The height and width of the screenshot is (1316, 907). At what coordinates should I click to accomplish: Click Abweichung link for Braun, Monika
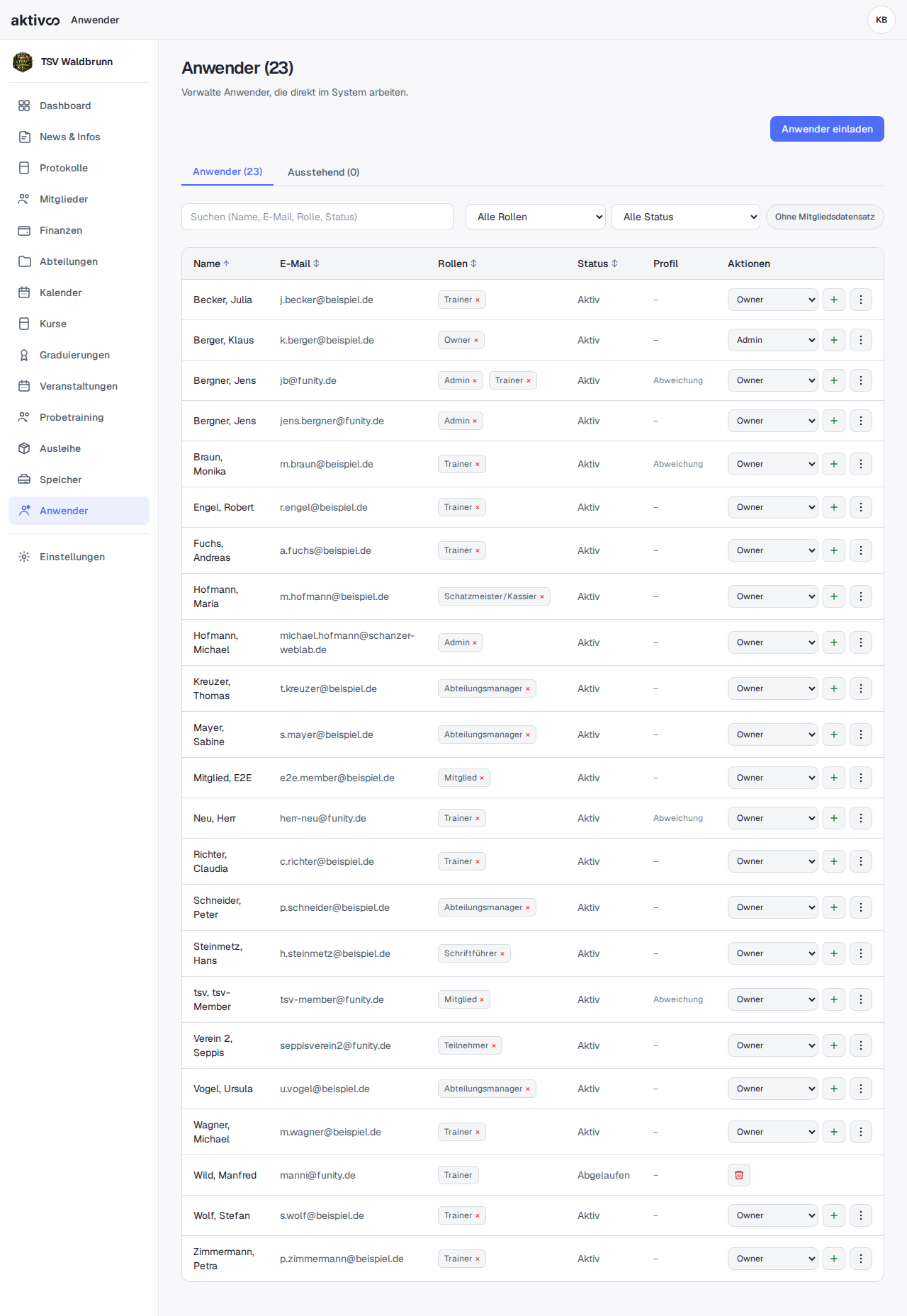(678, 464)
